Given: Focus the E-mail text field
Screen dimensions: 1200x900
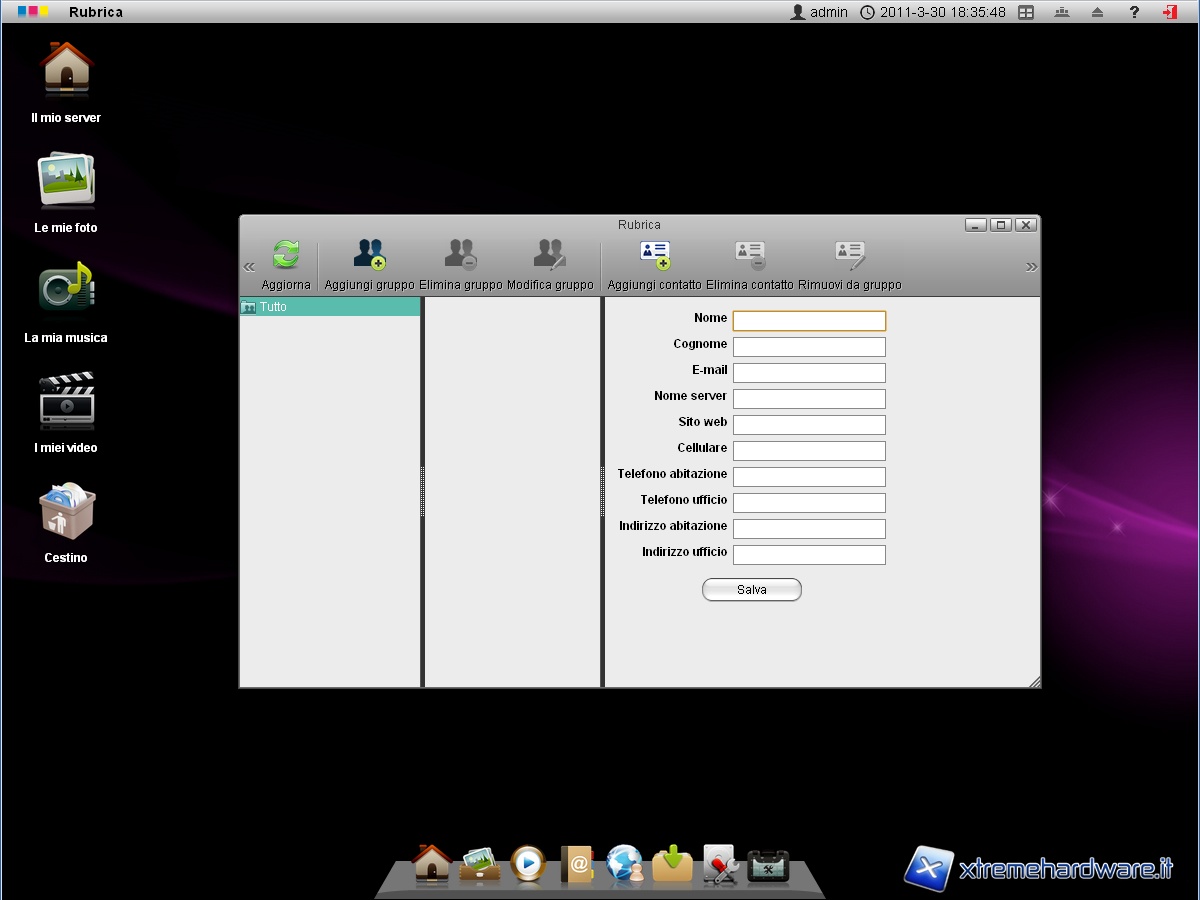Looking at the screenshot, I should [809, 373].
